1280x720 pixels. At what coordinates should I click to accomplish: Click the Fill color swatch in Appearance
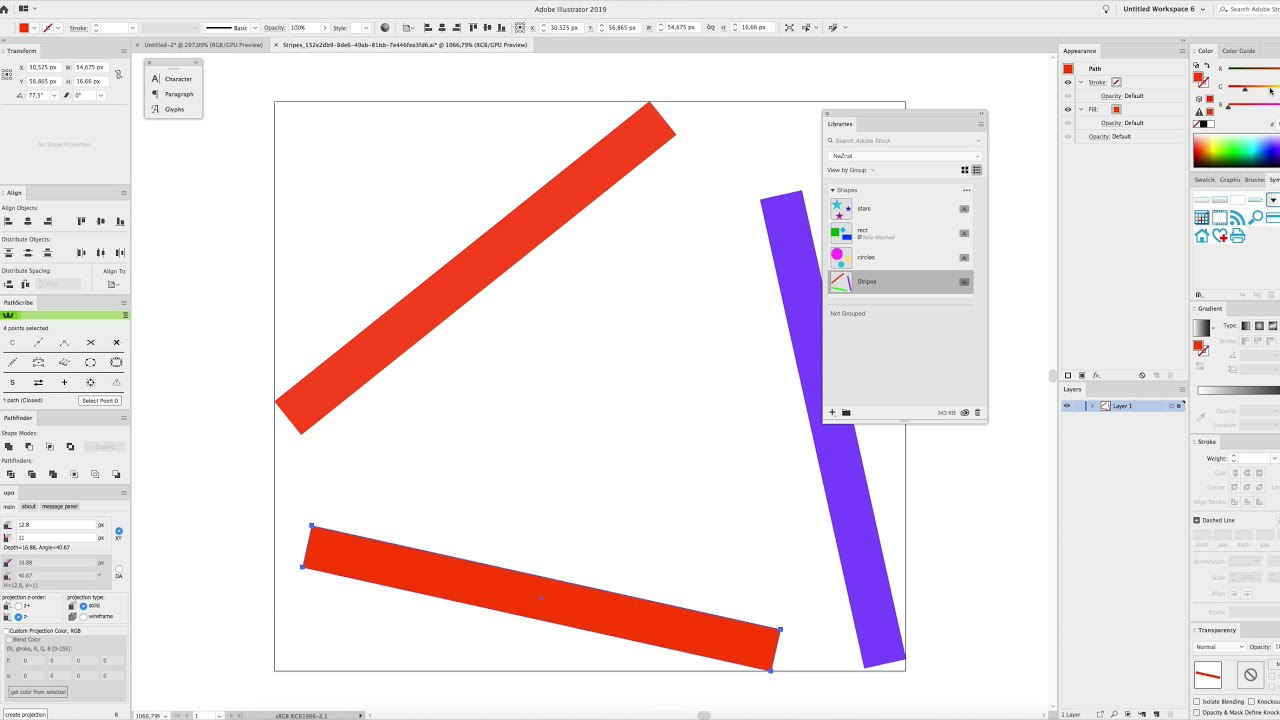coord(1116,109)
